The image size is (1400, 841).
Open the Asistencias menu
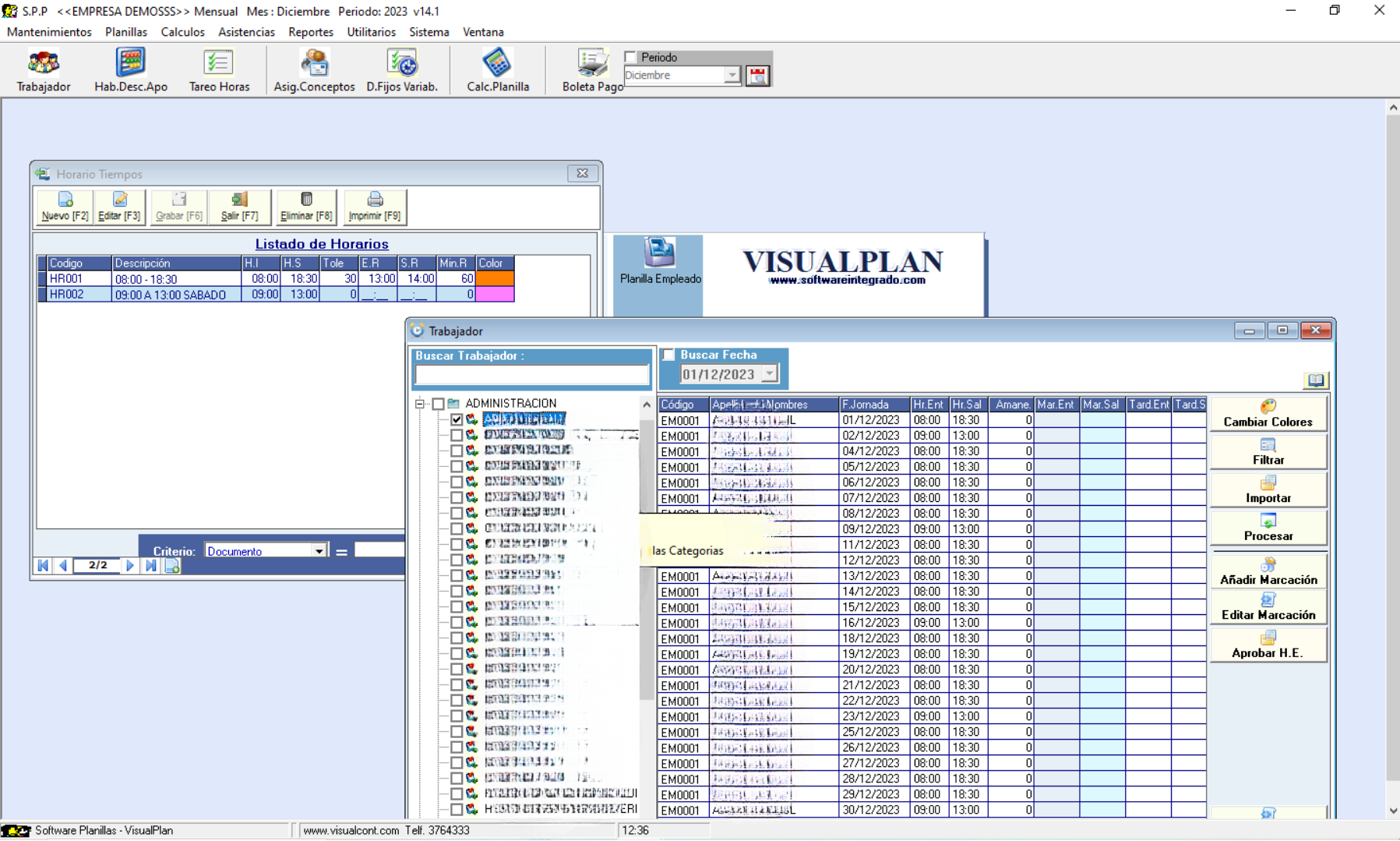pos(246,32)
